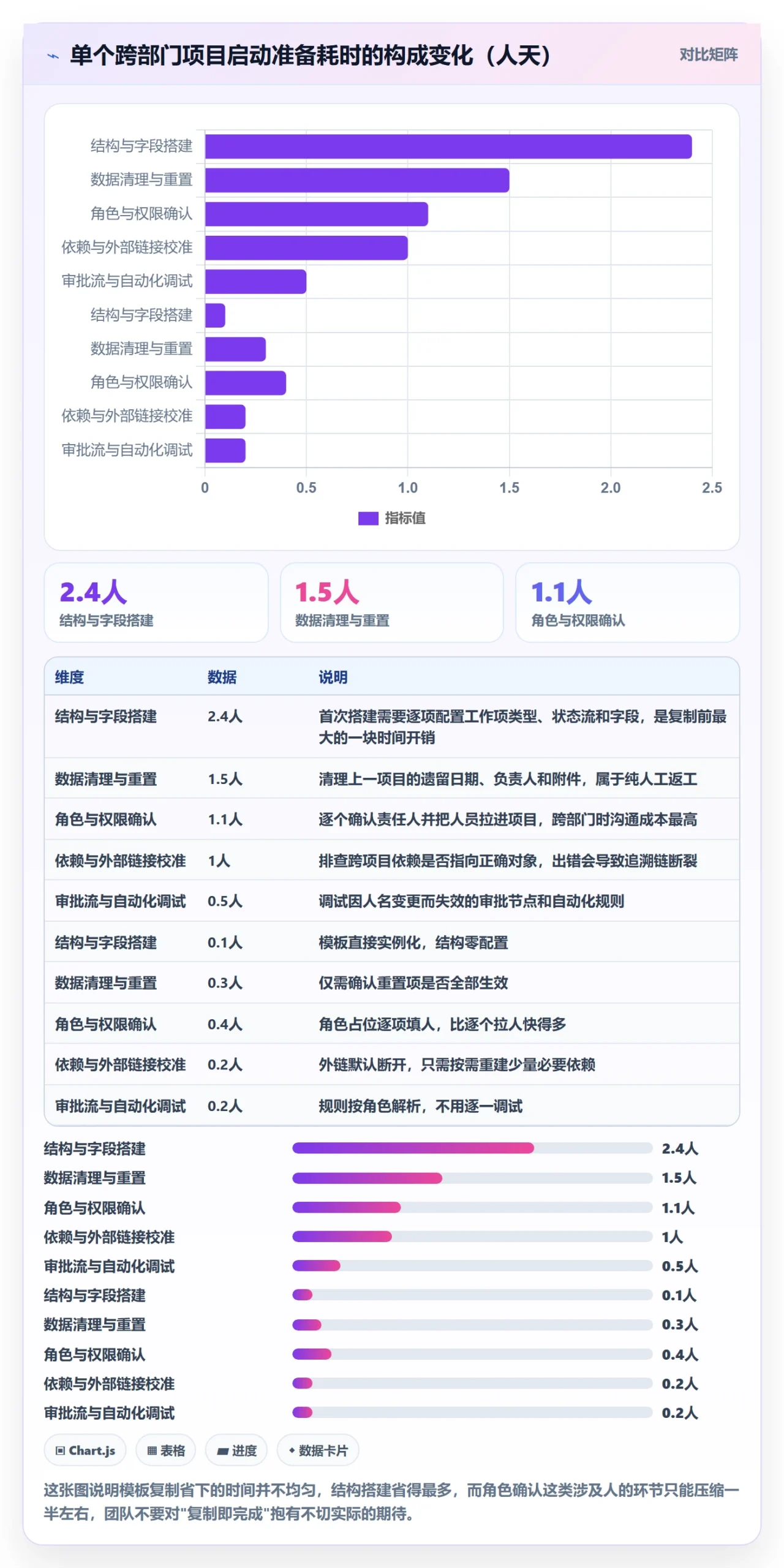Select the 表格 chip
Screen dimensions: 784x1568
(x=165, y=1450)
